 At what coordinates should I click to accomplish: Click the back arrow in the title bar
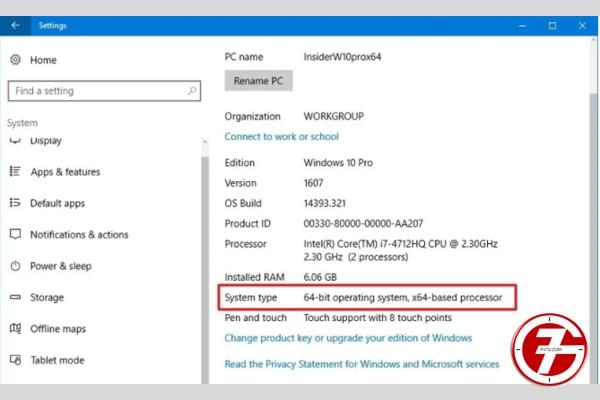(15, 25)
